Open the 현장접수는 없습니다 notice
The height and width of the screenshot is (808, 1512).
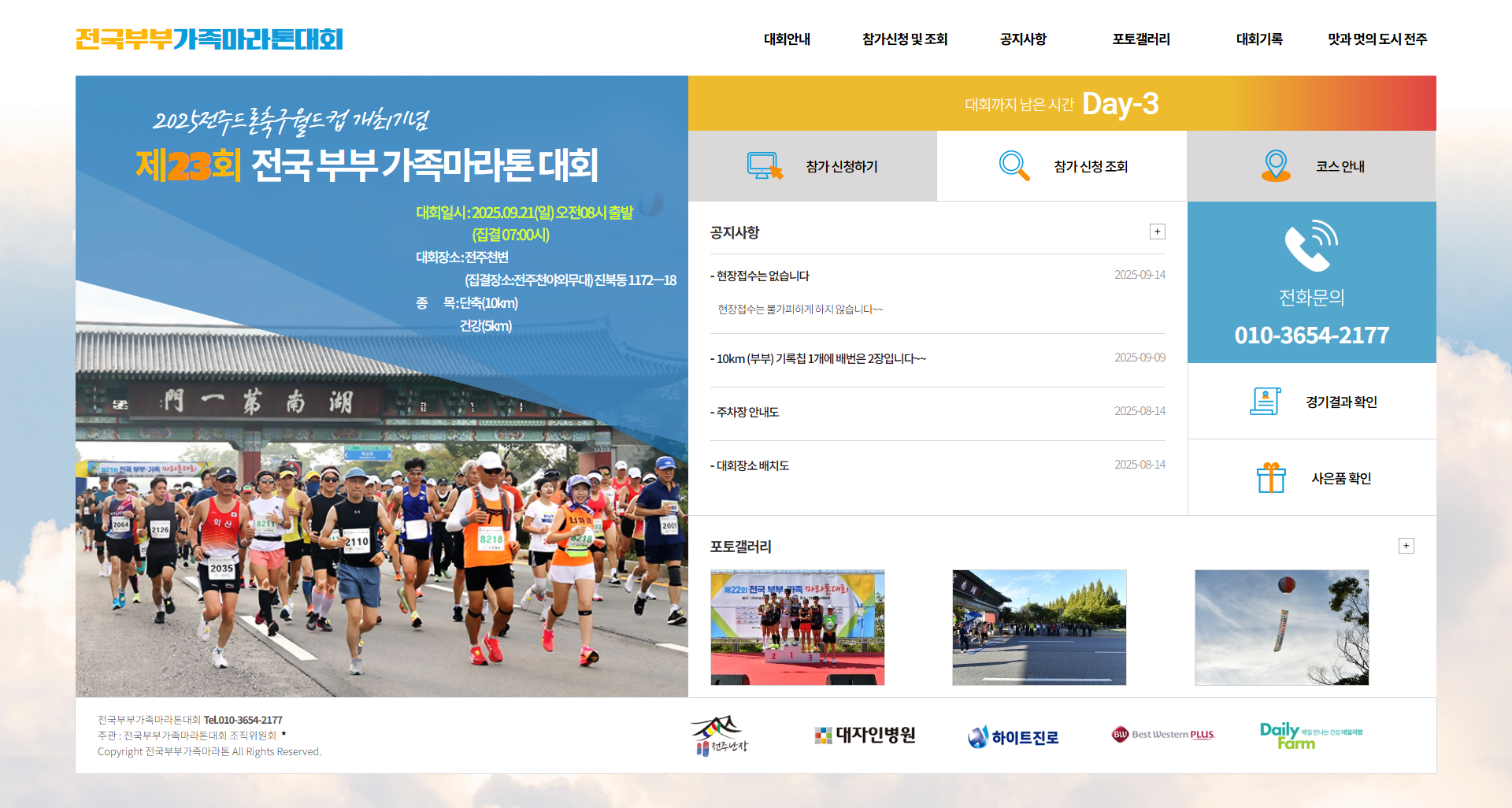click(762, 276)
